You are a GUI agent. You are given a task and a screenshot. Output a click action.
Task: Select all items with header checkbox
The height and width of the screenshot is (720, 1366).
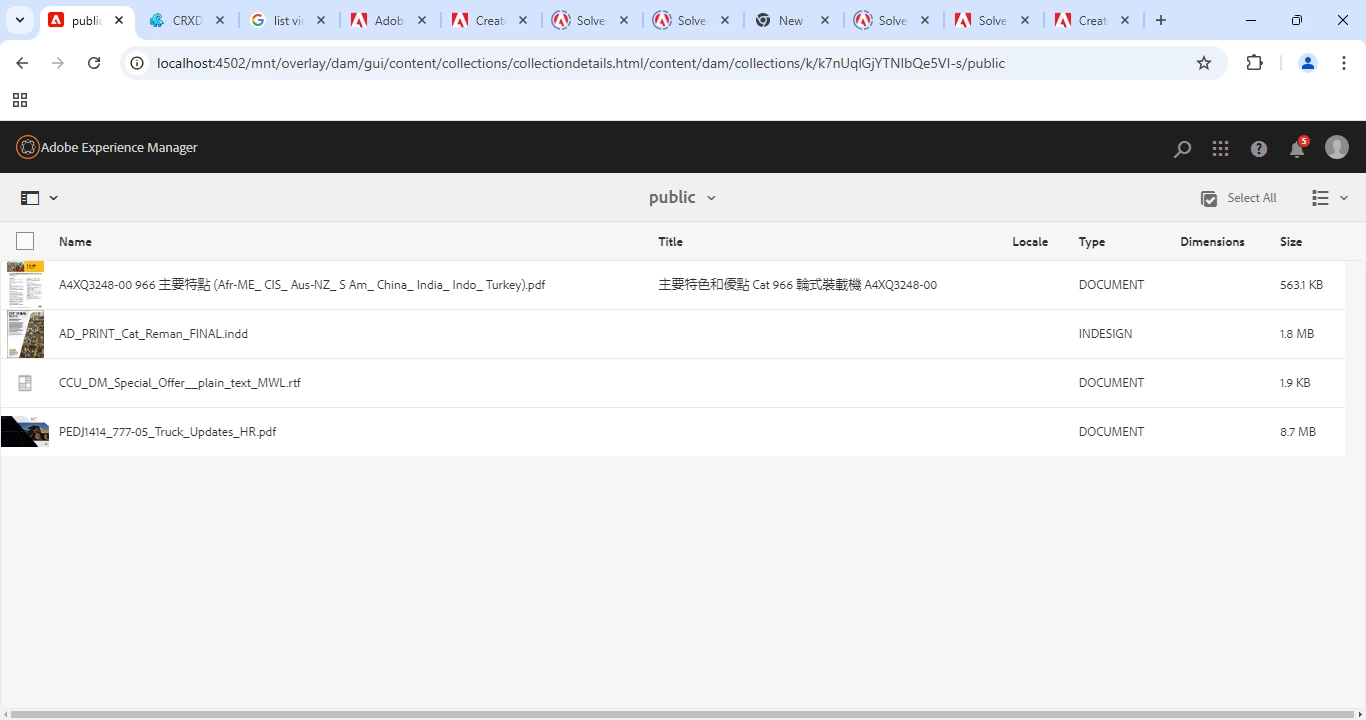click(25, 241)
